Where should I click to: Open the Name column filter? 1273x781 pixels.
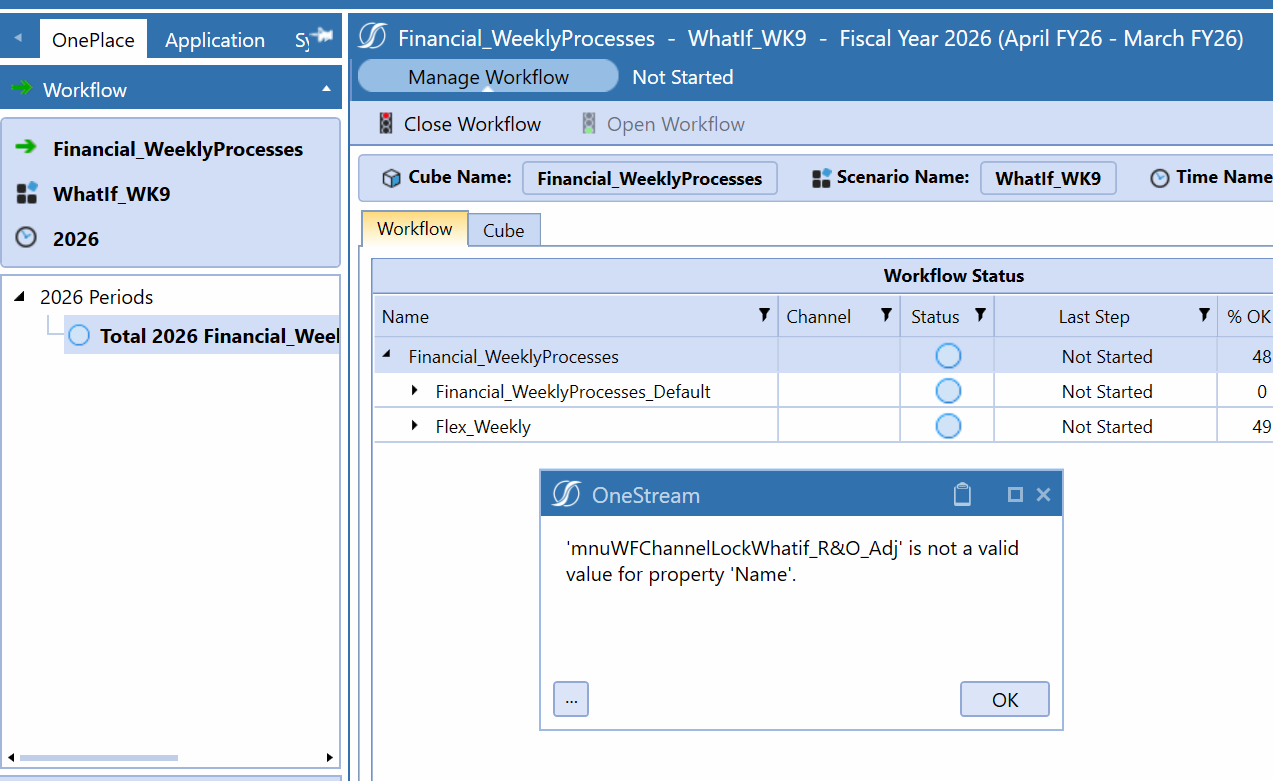[765, 315]
